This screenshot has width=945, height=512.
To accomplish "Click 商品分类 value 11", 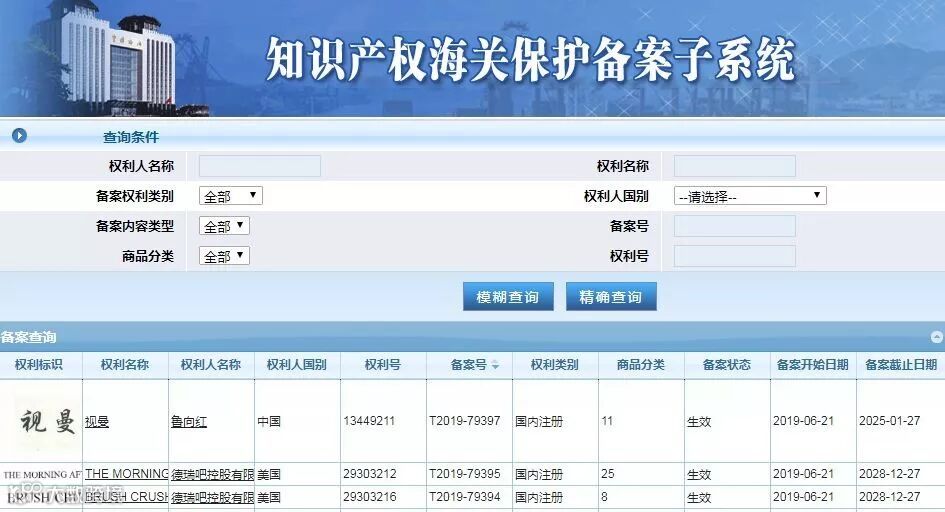I will tap(607, 421).
